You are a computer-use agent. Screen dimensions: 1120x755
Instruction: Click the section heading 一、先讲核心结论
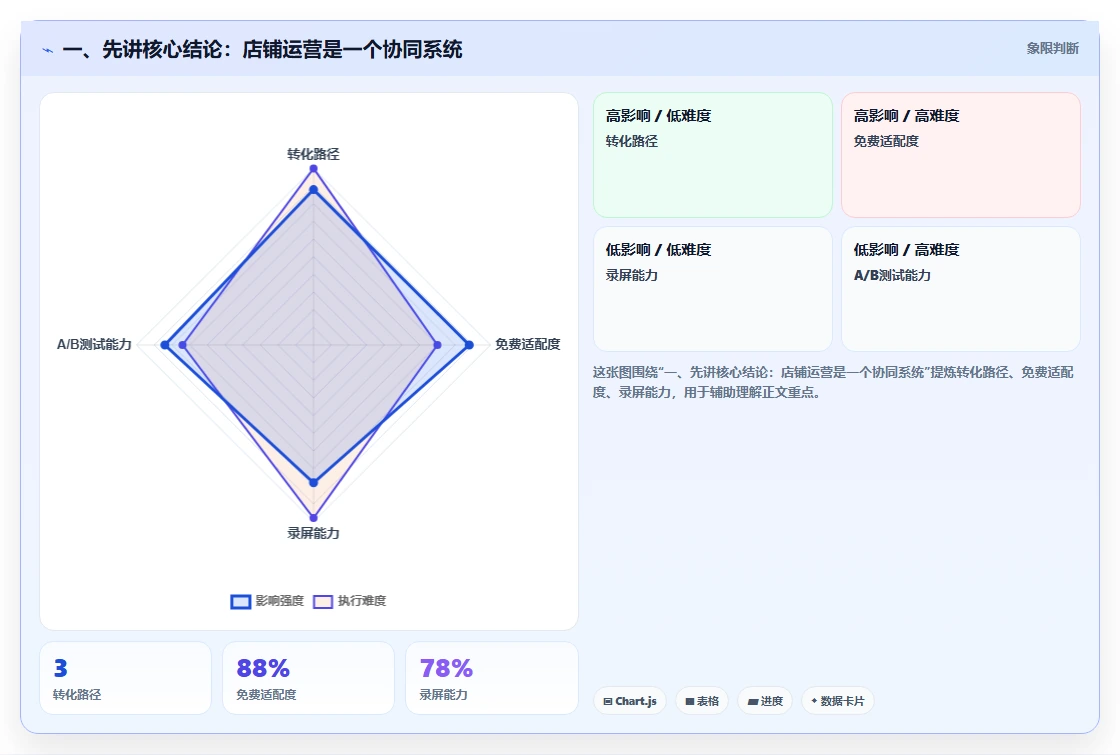click(x=262, y=49)
